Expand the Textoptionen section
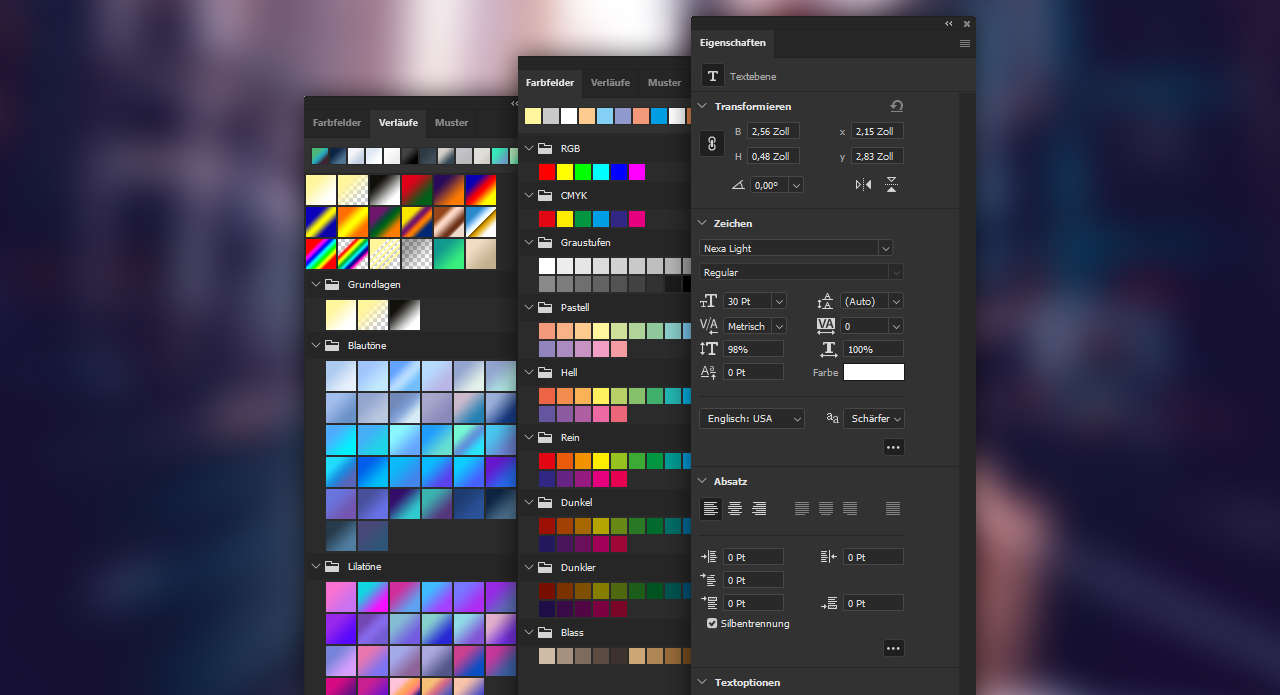Image resolution: width=1280 pixels, height=695 pixels. (x=702, y=682)
